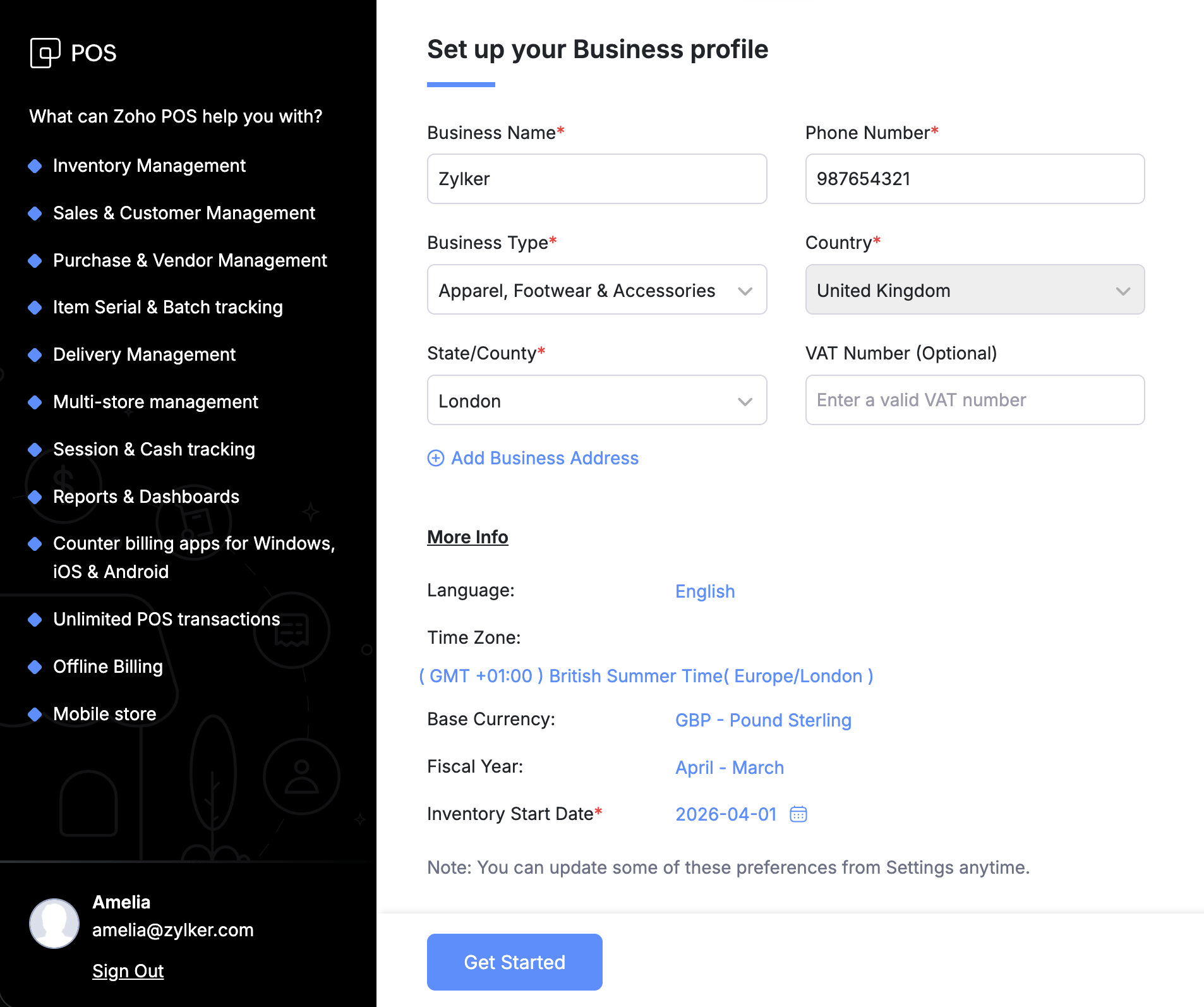Click the Country field chevron arrow
This screenshot has height=1007, width=1204.
1123,291
